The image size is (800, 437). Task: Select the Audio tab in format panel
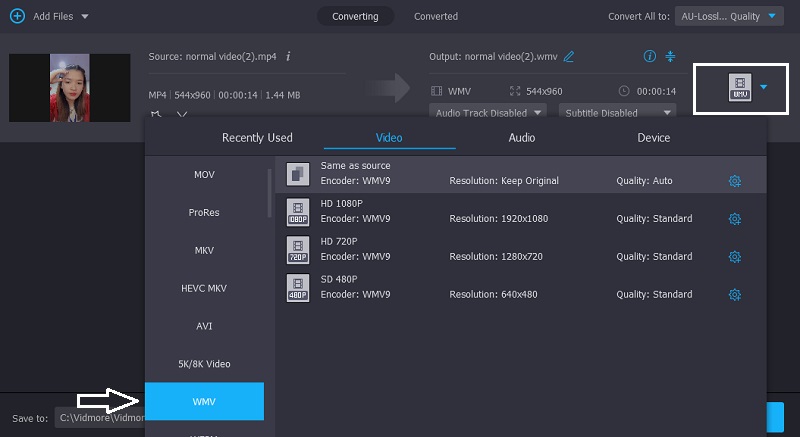click(x=521, y=138)
